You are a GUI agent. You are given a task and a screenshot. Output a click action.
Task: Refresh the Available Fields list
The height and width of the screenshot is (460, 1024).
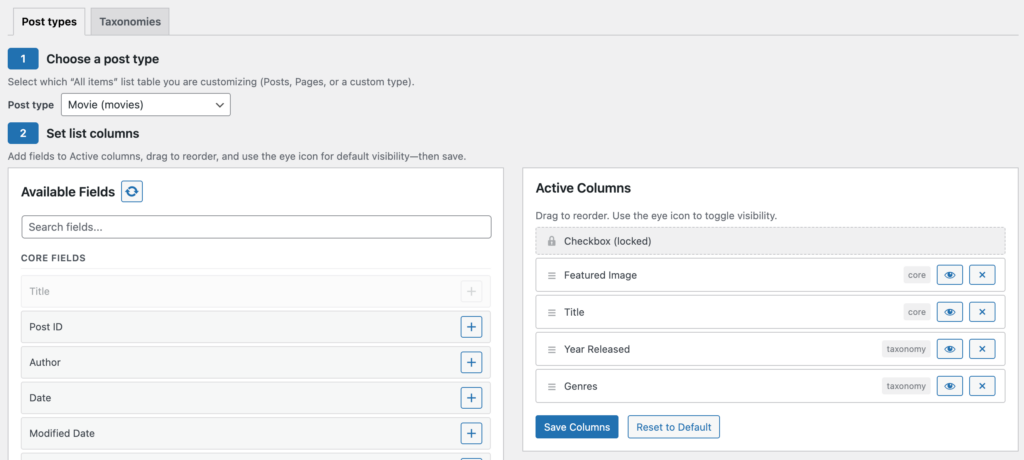click(x=132, y=191)
